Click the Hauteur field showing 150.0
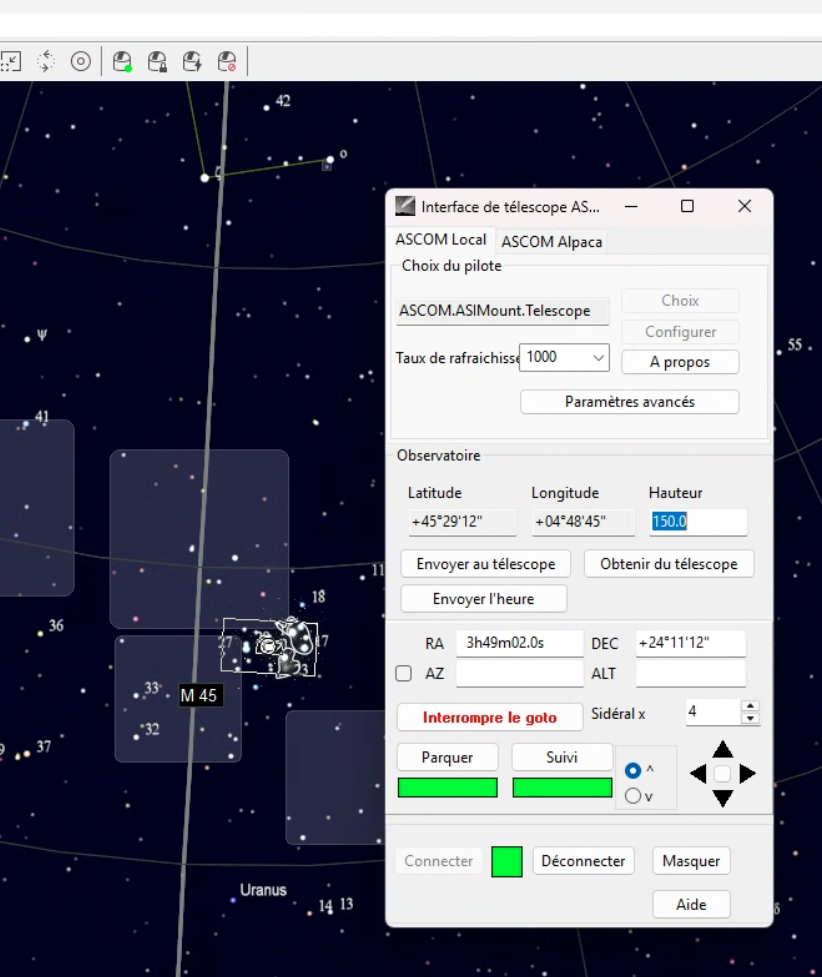 [x=698, y=522]
